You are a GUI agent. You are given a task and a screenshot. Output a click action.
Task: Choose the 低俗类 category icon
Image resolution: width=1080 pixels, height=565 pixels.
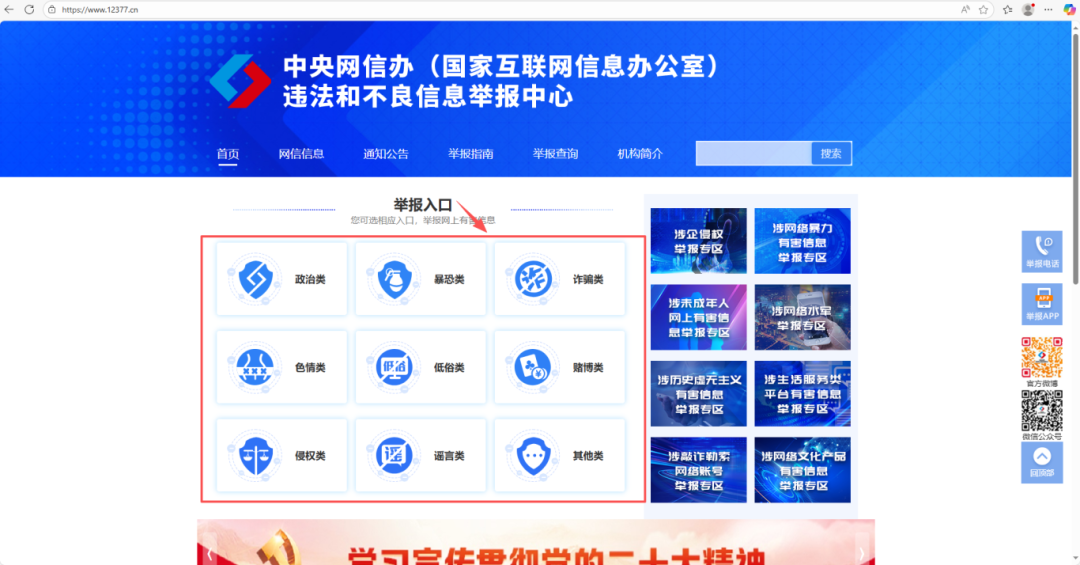click(393, 367)
